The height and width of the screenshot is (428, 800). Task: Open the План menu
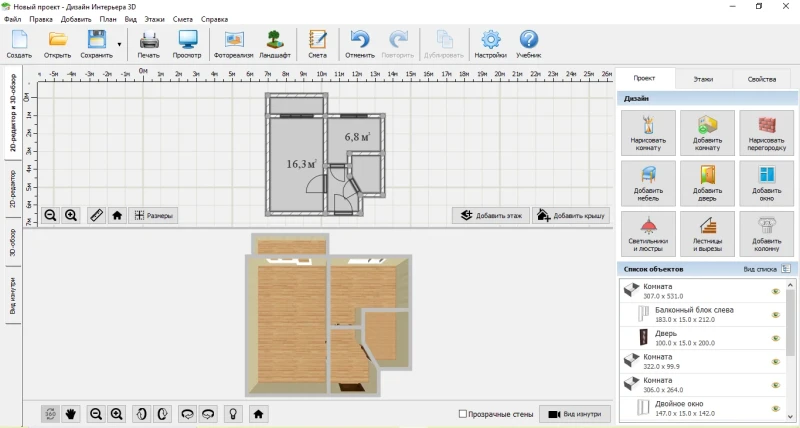(108, 19)
